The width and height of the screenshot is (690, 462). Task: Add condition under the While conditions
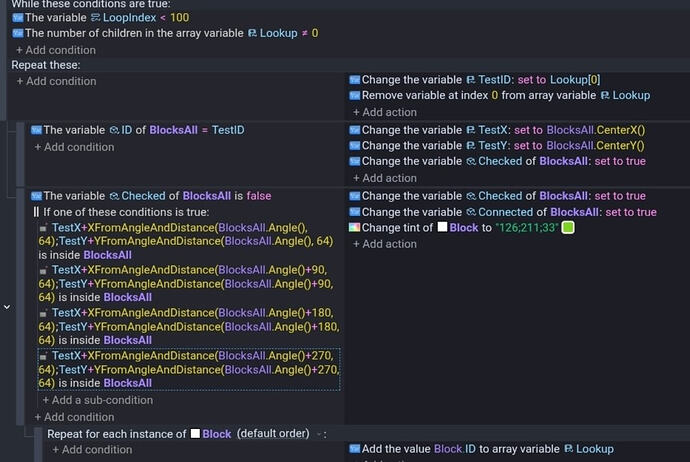(56, 50)
